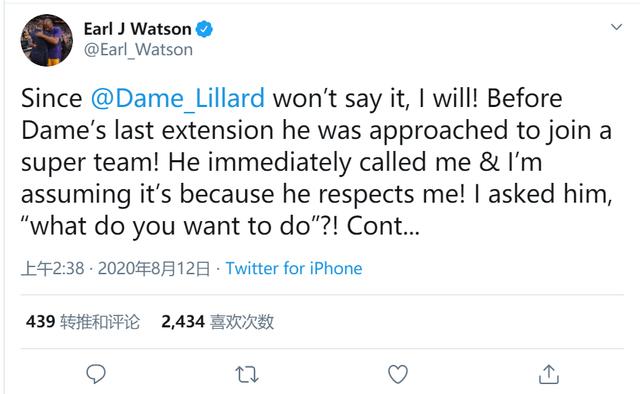View the 2,434 likes list
Screen dimensions: 640x394
click(218, 322)
